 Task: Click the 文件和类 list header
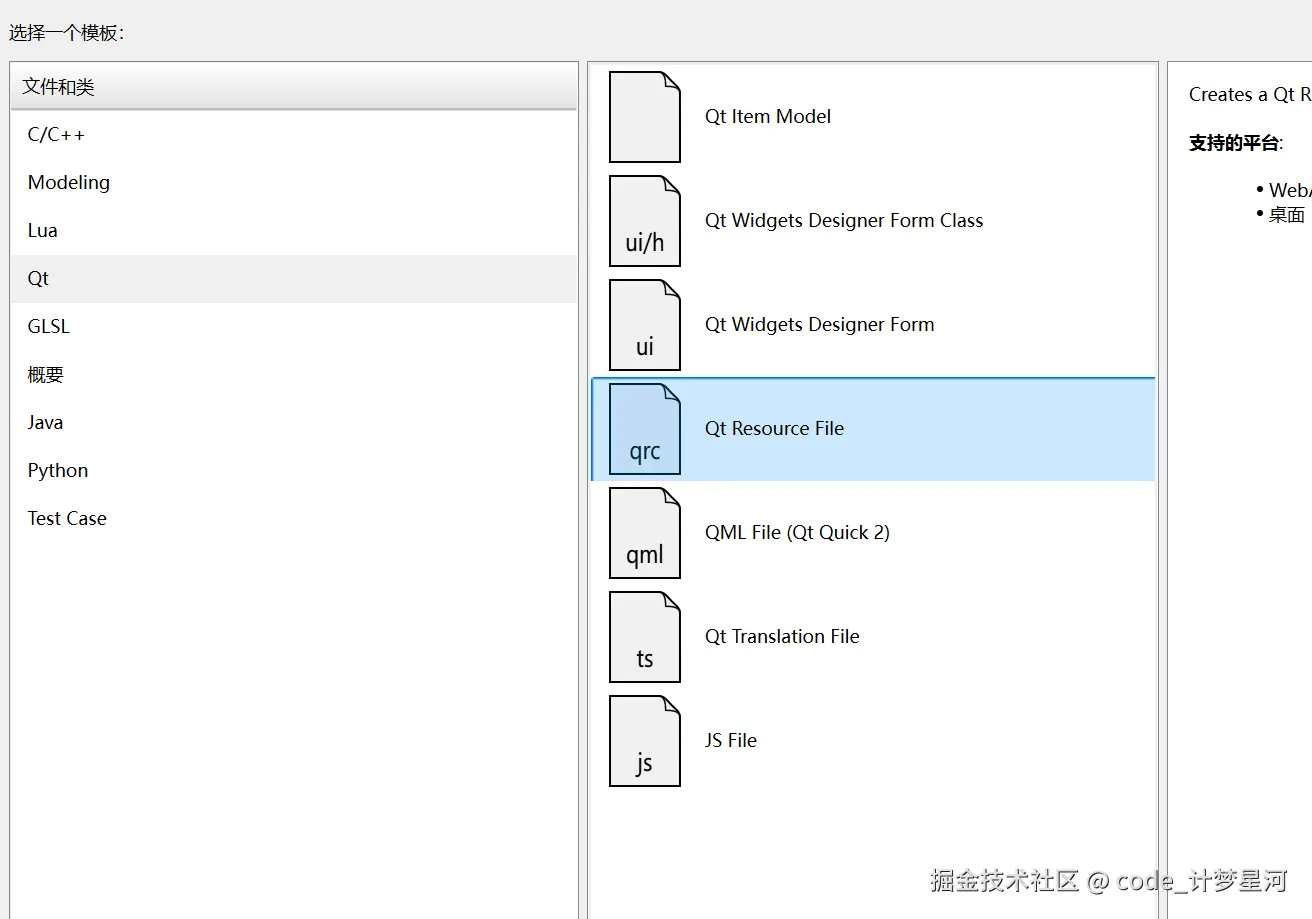(x=294, y=87)
